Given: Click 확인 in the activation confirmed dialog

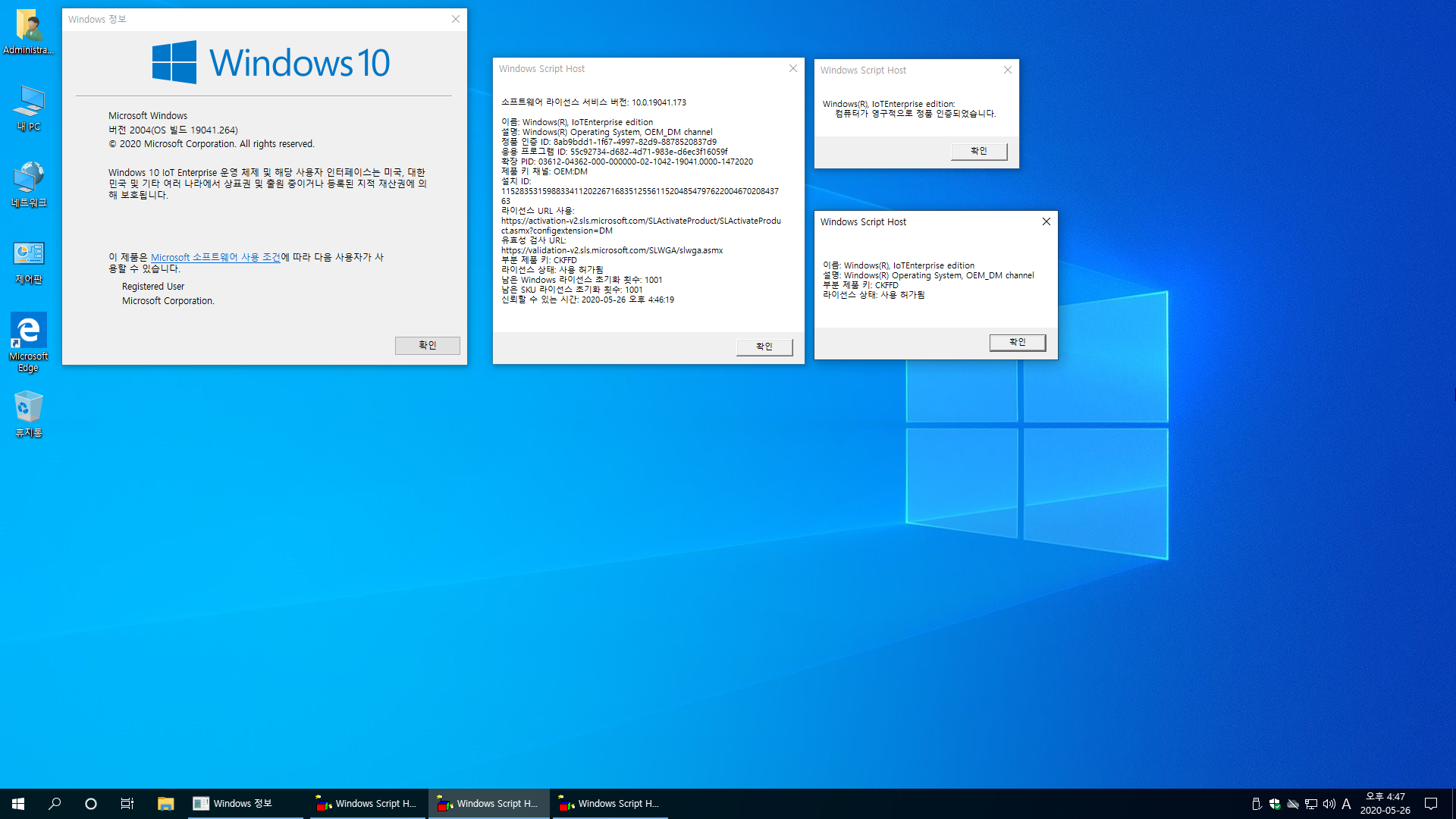Looking at the screenshot, I should [x=979, y=152].
